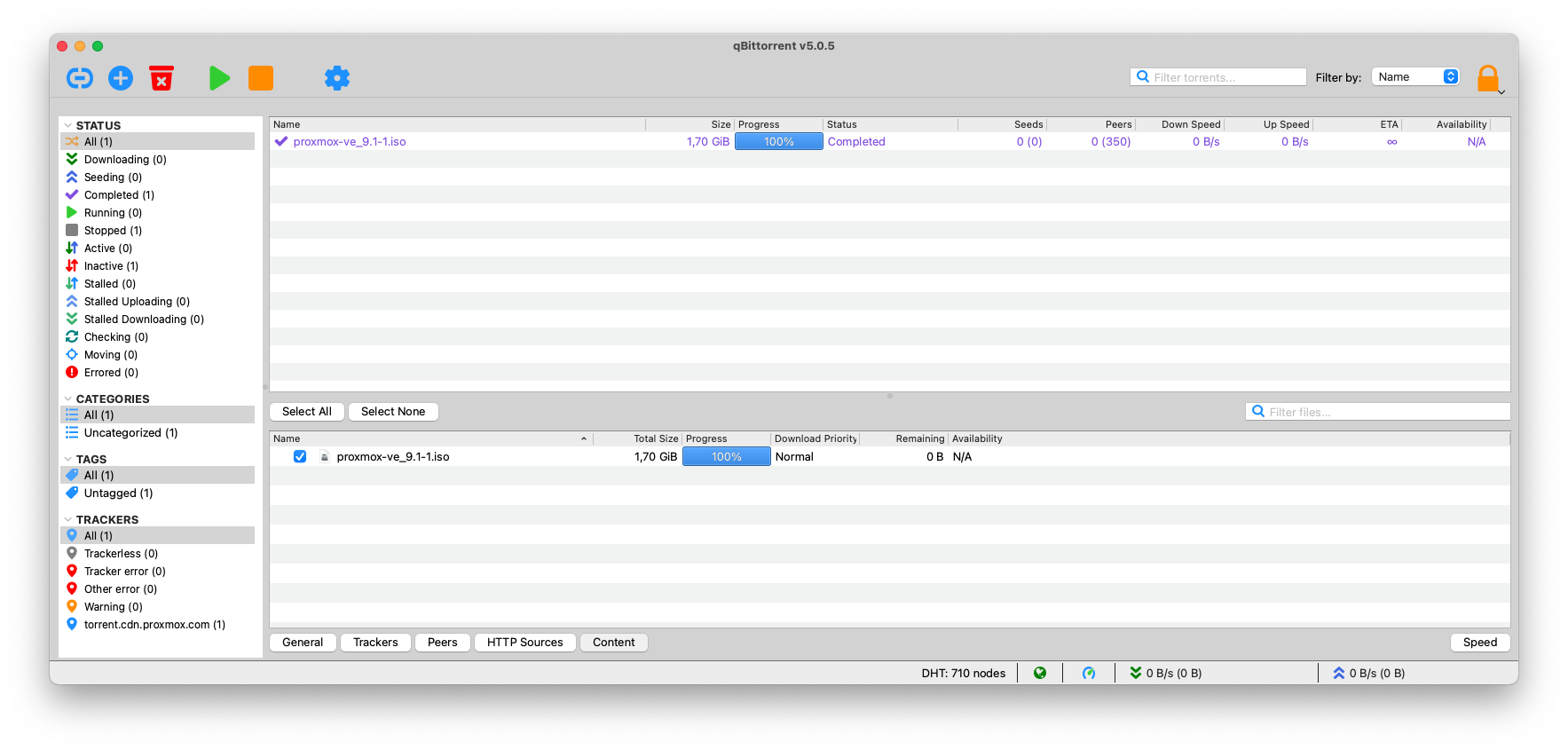The width and height of the screenshot is (1568, 750).
Task: Switch to the Peers tab
Action: pos(443,643)
